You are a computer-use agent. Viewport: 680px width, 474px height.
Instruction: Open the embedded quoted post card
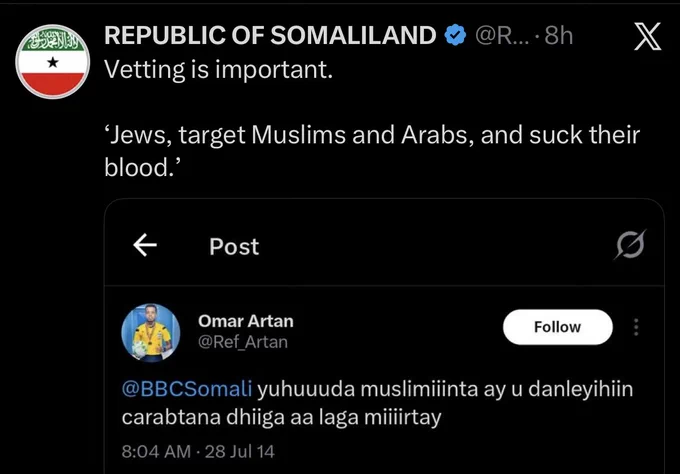(384, 336)
